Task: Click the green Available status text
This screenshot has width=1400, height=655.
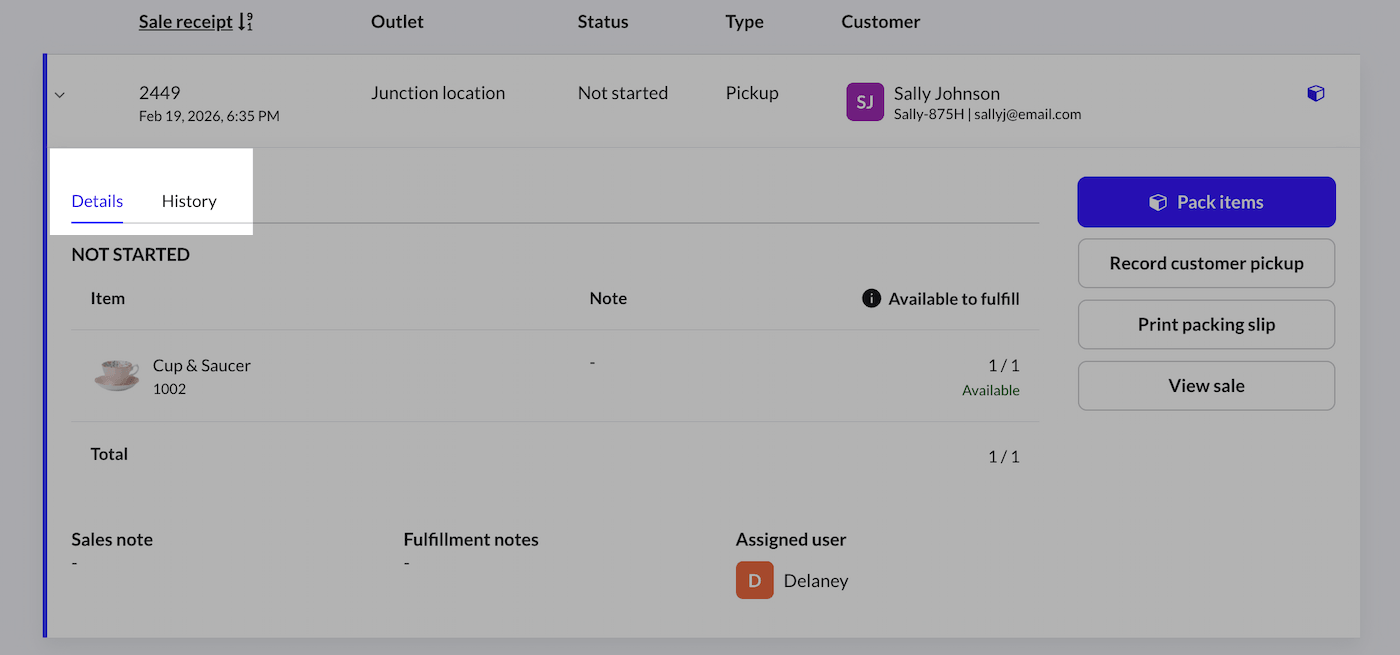Action: (x=991, y=390)
